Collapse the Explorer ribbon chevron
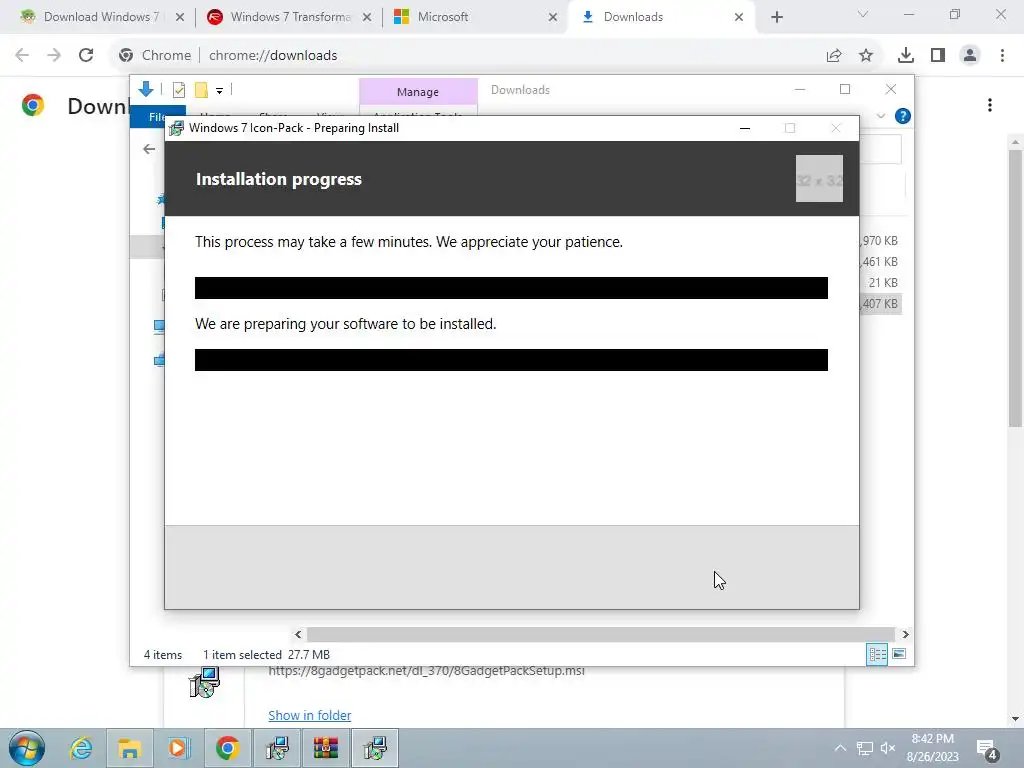Image resolution: width=1024 pixels, height=768 pixels. click(881, 116)
